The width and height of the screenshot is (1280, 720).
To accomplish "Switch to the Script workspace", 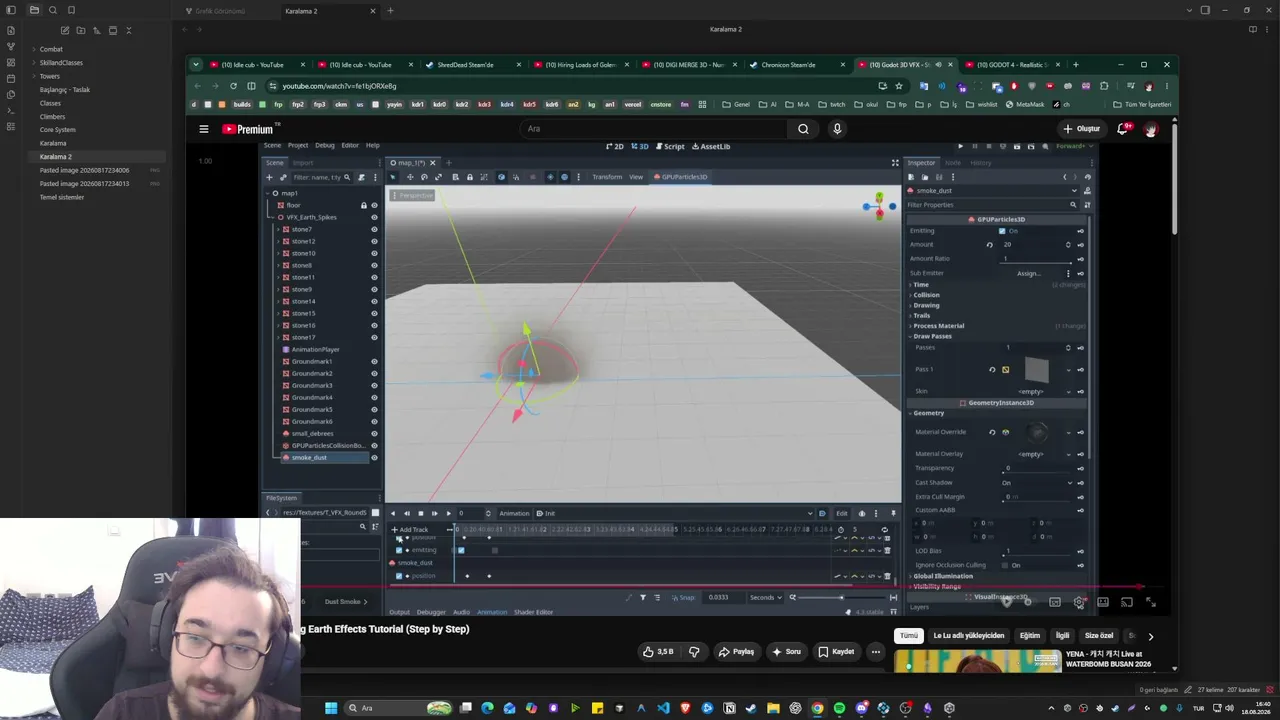I will coord(669,146).
